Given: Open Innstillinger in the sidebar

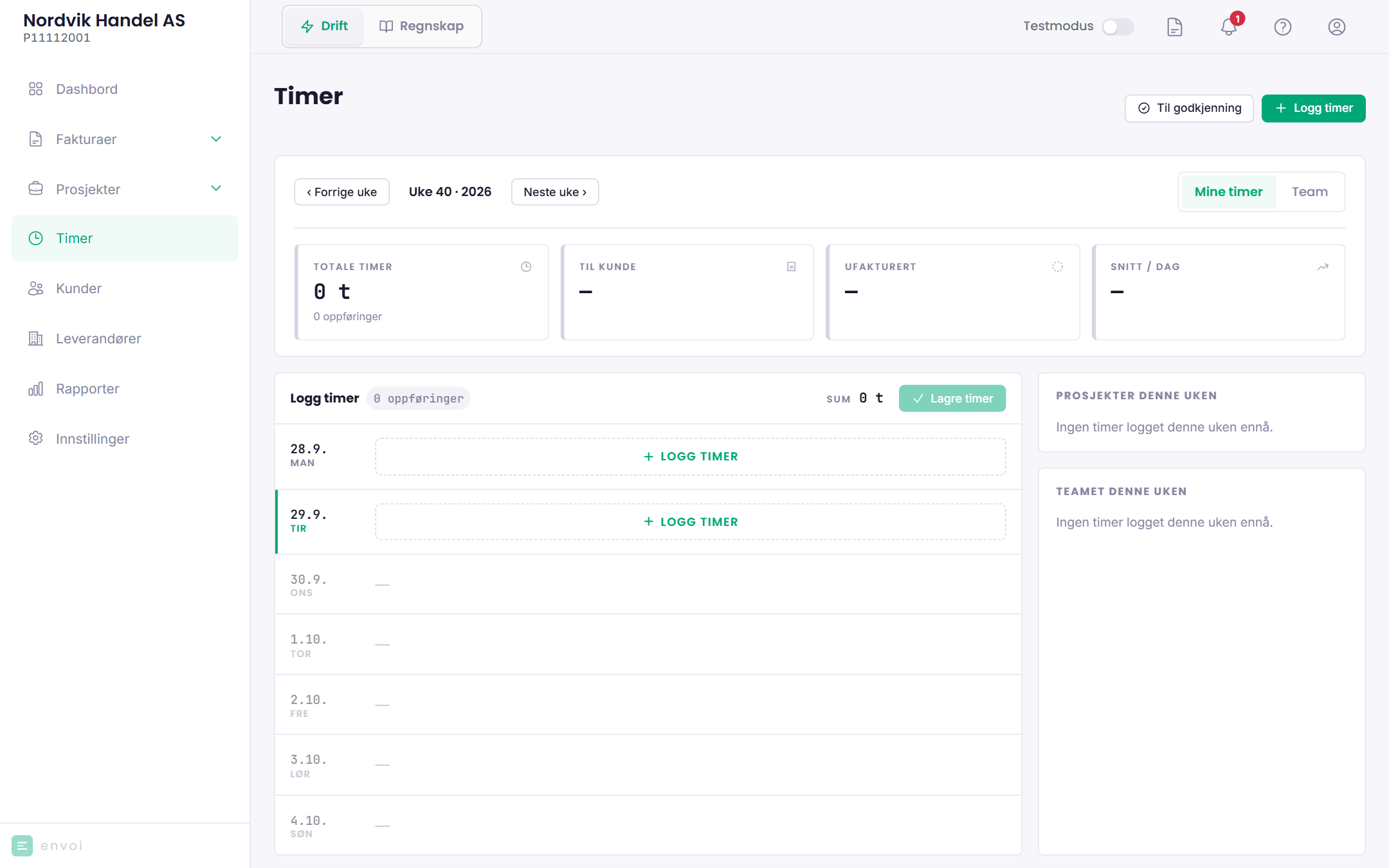Looking at the screenshot, I should (125, 439).
